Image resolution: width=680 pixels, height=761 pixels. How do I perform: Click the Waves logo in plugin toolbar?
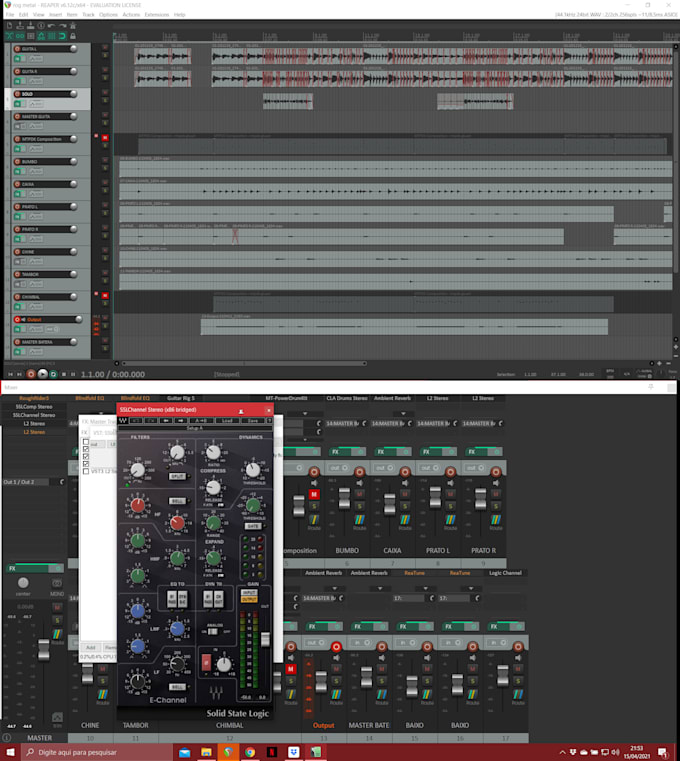pos(123,420)
